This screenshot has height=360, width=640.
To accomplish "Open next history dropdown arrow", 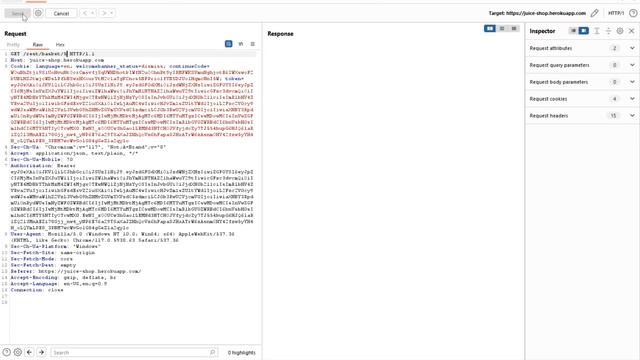I will [x=111, y=13].
